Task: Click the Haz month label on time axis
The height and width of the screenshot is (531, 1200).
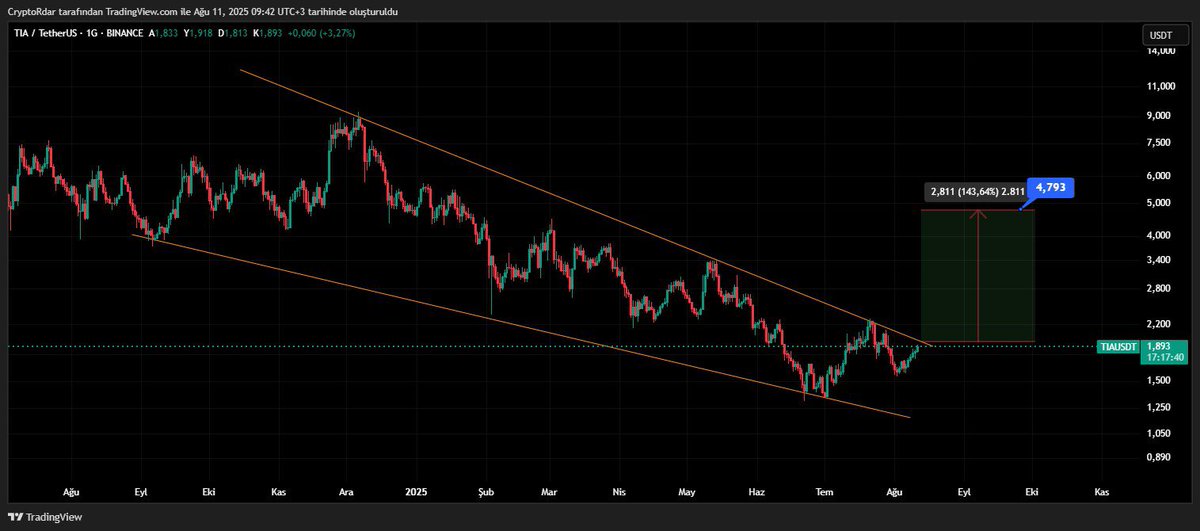Action: pos(756,493)
